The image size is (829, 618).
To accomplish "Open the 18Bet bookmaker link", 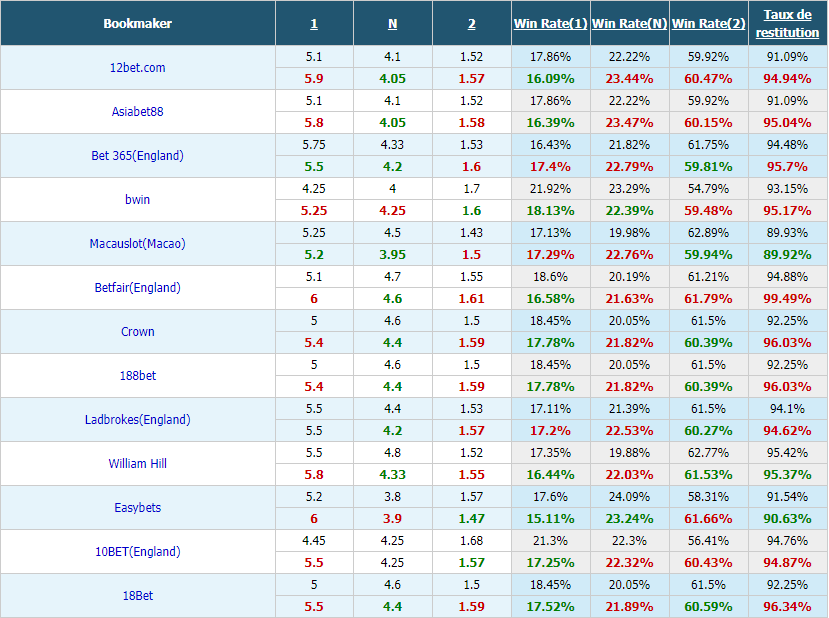I will pos(137,595).
